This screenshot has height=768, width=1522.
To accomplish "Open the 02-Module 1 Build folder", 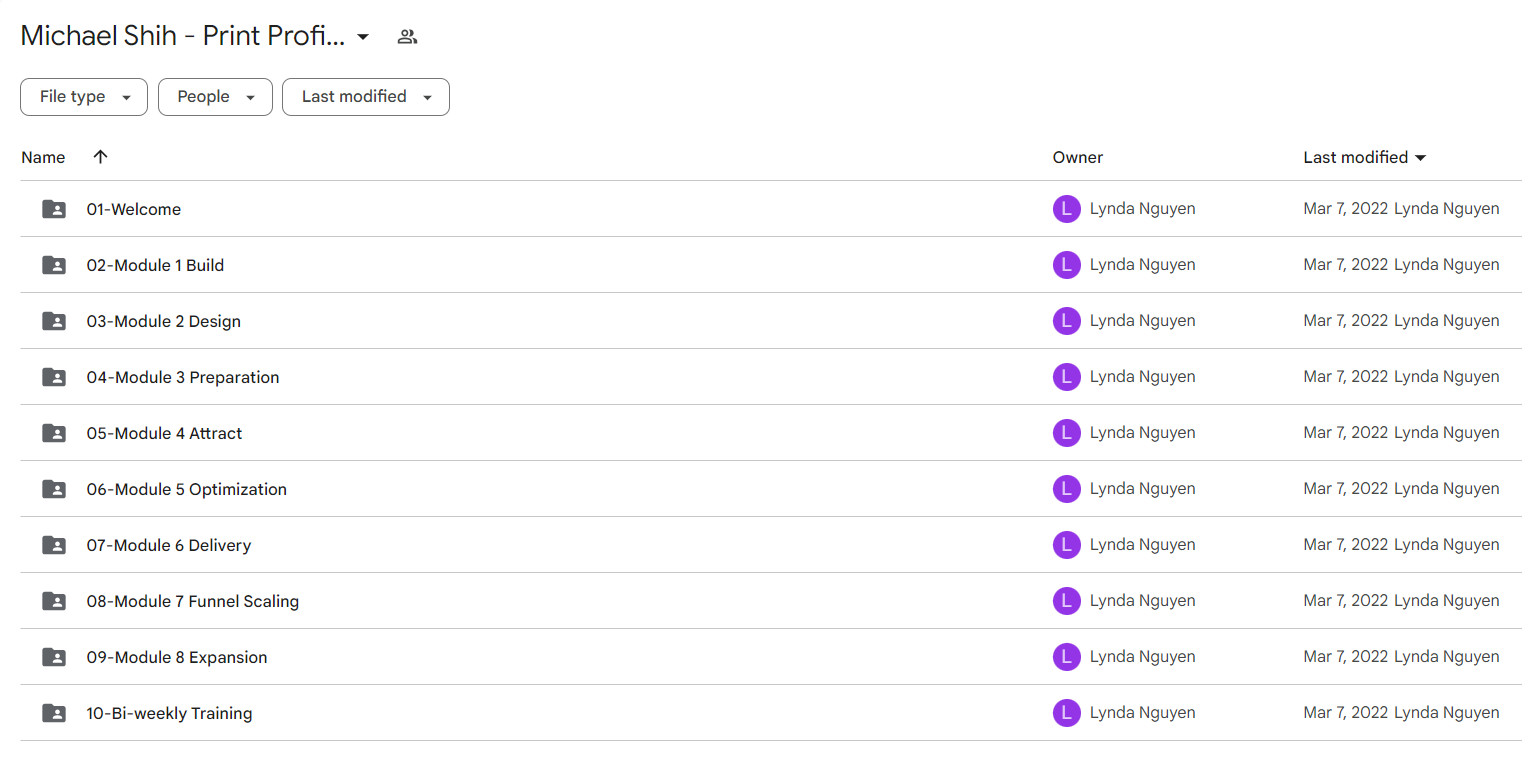I will point(155,265).
